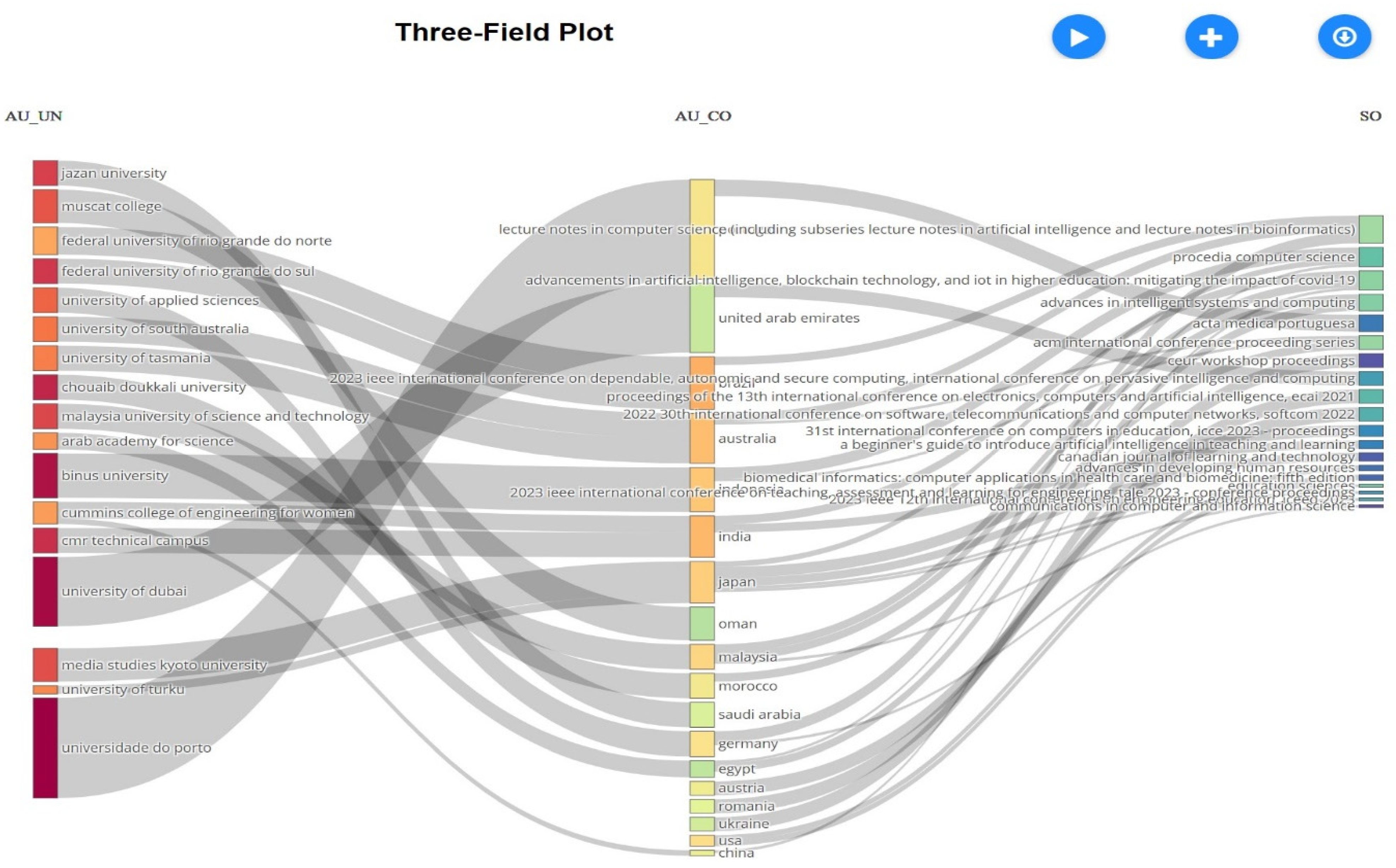Click the blue plus button
This screenshot has height=868, width=1396.
pos(1211,37)
